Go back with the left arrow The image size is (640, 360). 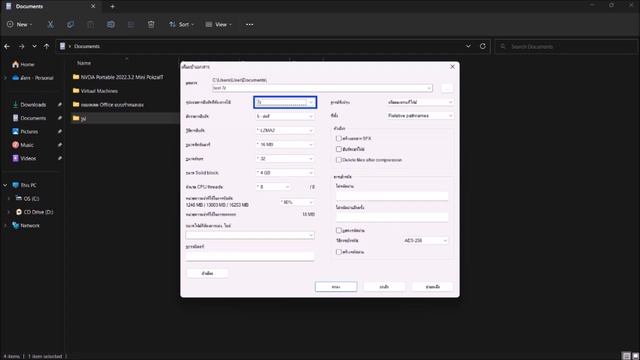(7, 47)
